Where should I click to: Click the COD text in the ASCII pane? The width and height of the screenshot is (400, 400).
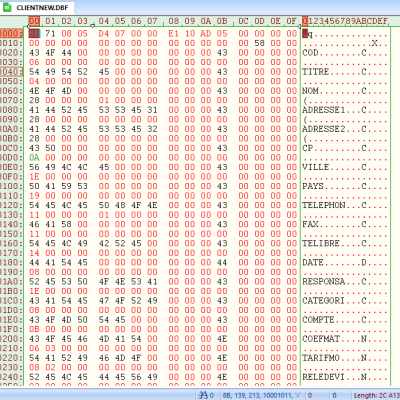pyautogui.click(x=310, y=53)
